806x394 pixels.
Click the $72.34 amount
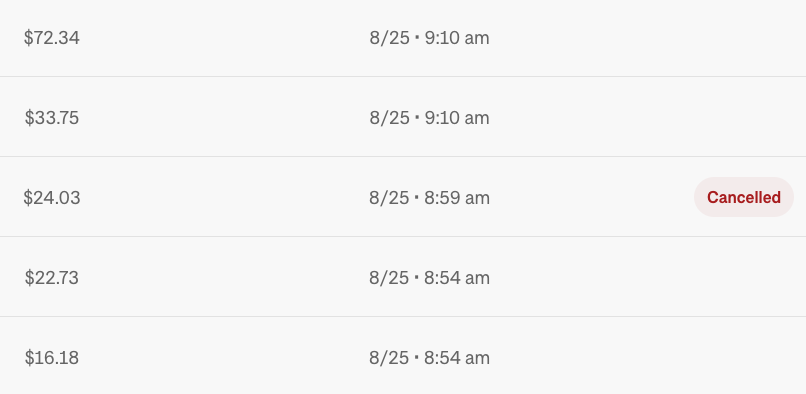point(52,38)
